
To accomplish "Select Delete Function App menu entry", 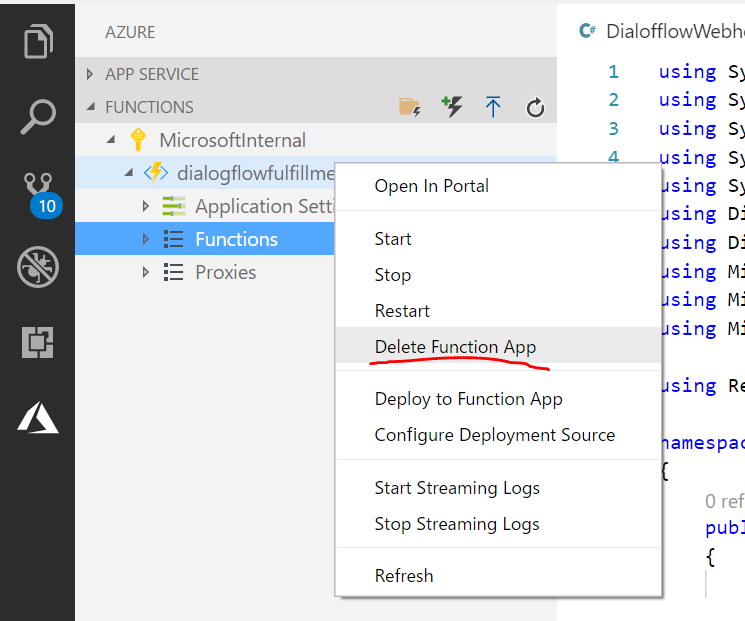I will [x=498, y=346].
